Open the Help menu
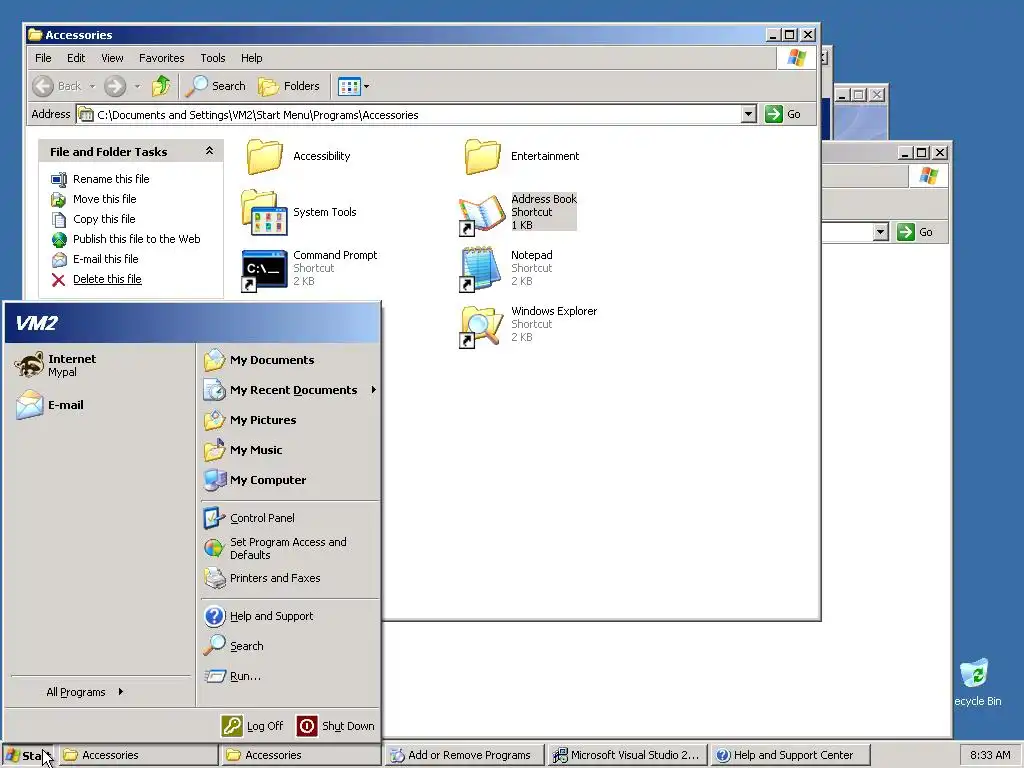This screenshot has height=768, width=1024. 251,58
